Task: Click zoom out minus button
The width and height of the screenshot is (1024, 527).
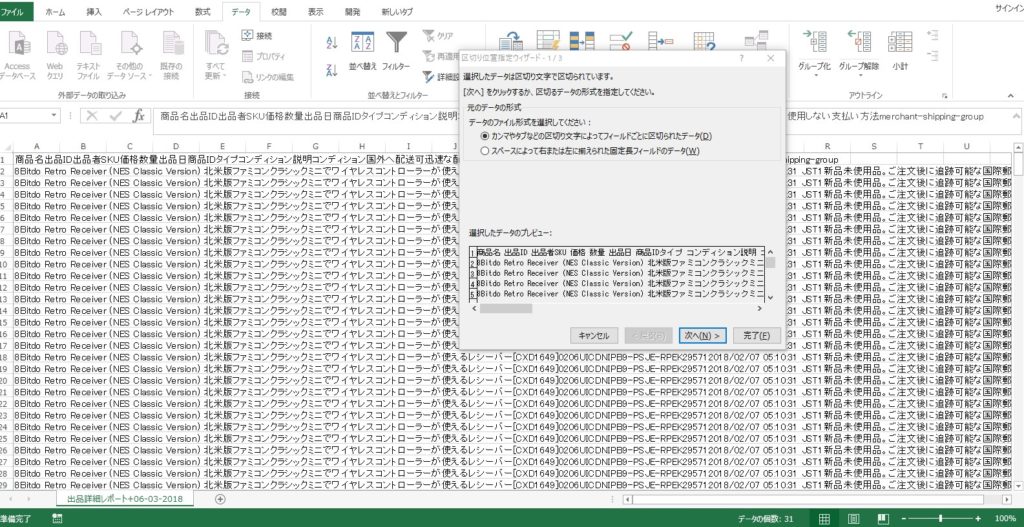Action: click(x=904, y=519)
